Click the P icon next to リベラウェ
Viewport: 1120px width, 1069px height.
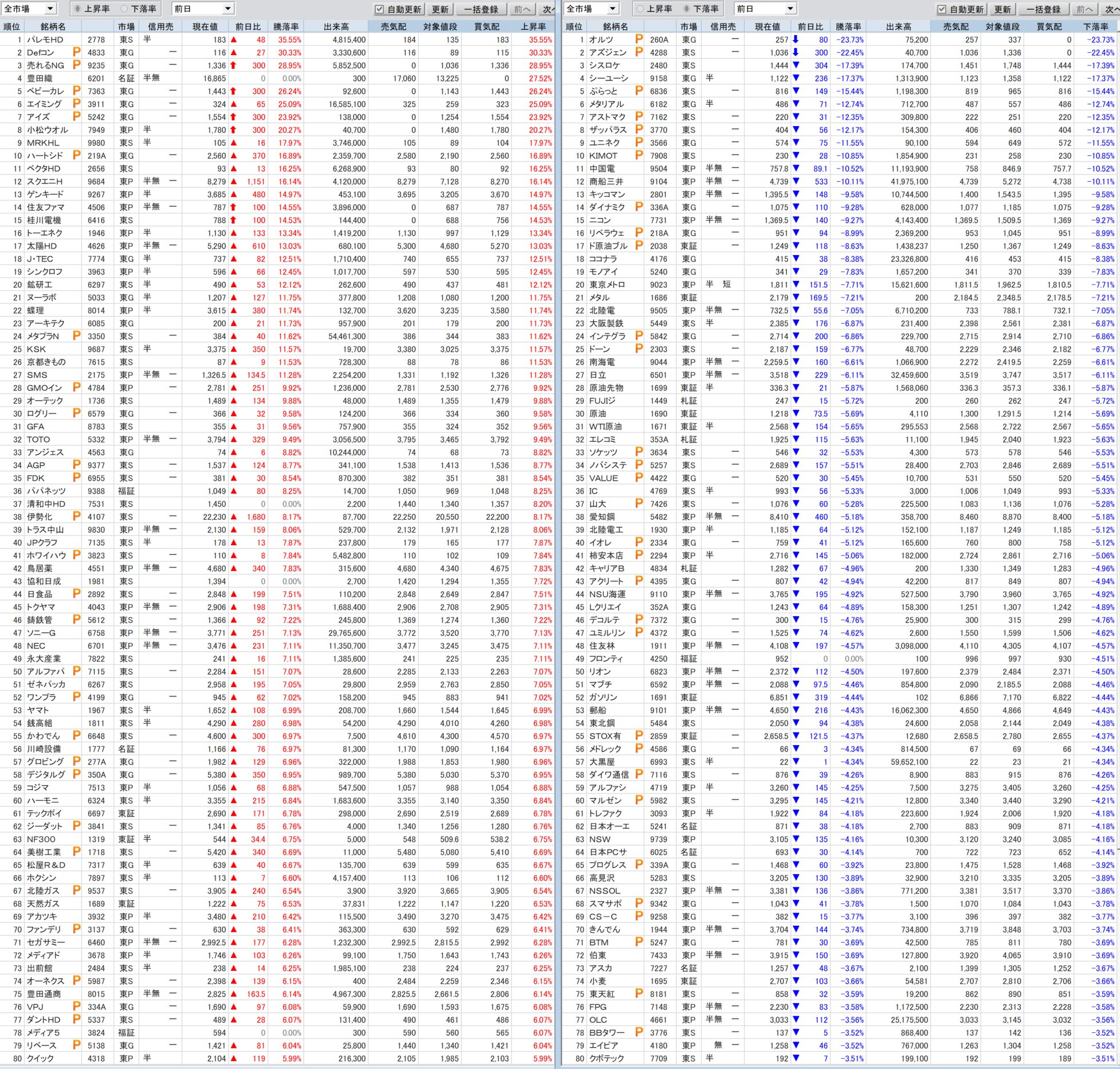tap(639, 233)
